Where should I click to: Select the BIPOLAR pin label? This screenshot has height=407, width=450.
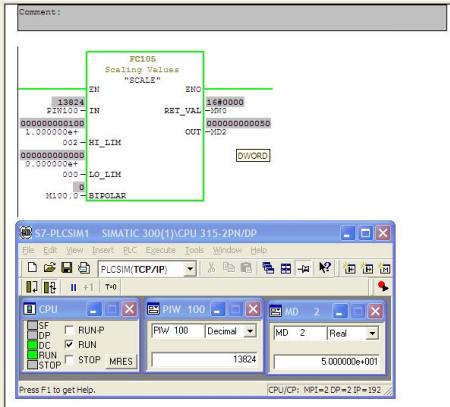coord(107,196)
